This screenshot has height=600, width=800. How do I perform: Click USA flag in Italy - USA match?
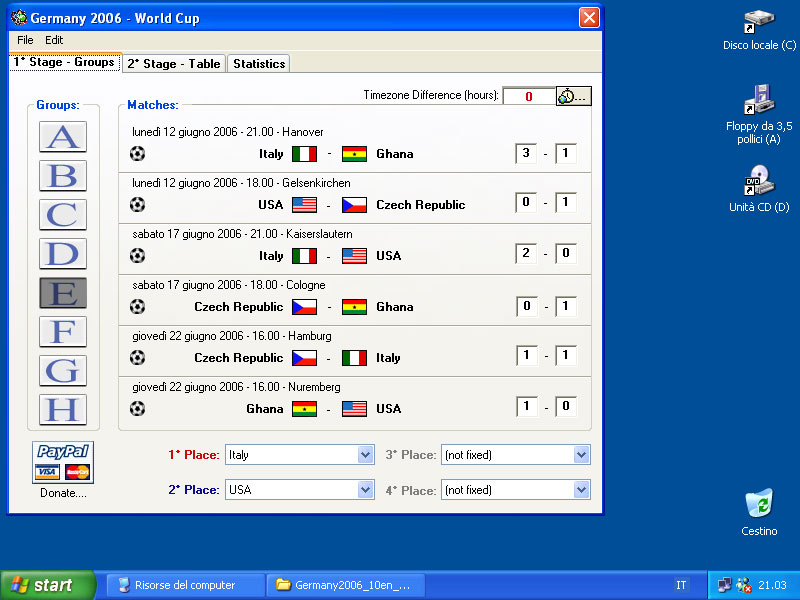click(x=355, y=256)
